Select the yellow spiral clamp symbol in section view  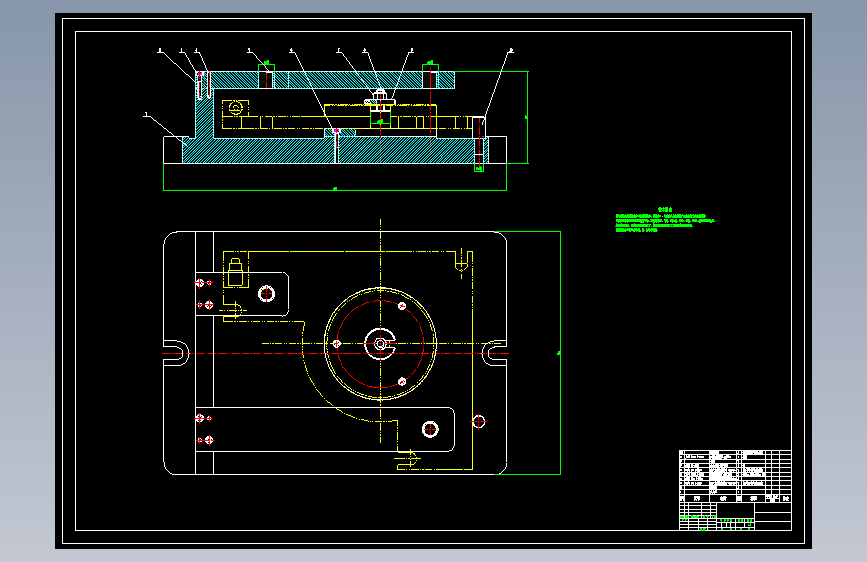pyautogui.click(x=236, y=108)
